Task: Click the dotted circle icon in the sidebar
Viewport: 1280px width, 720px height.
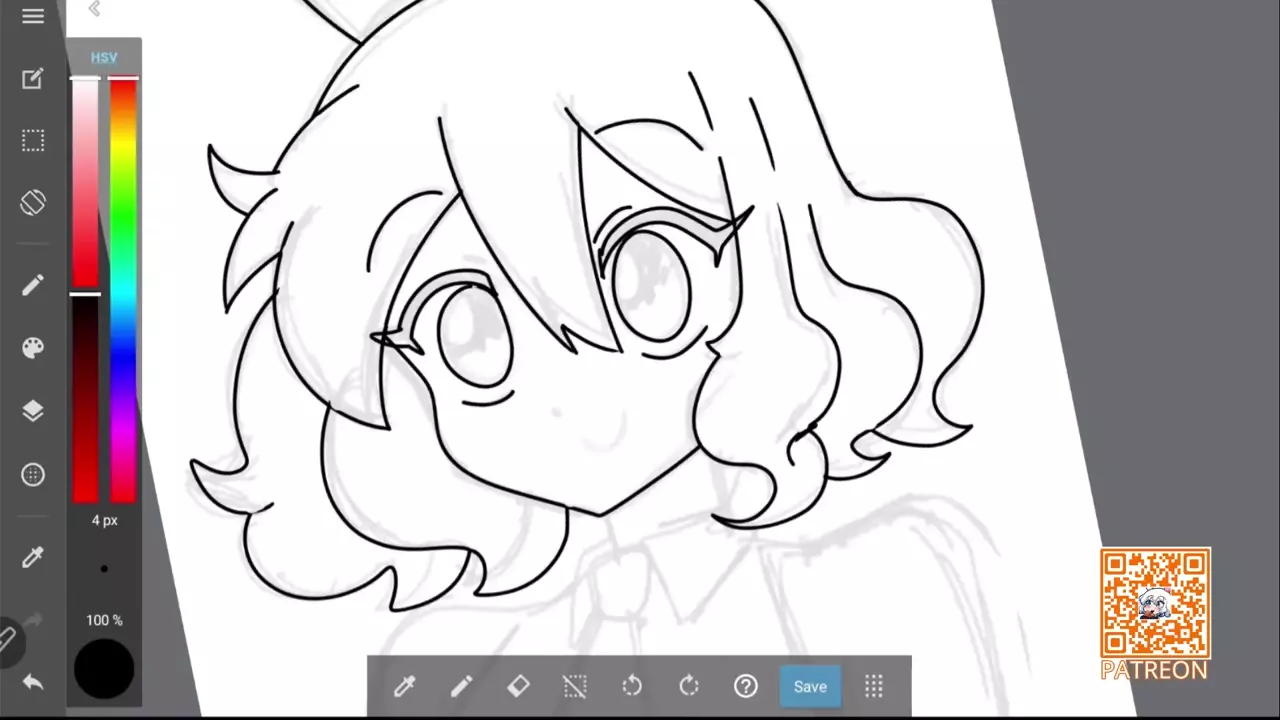Action: pyautogui.click(x=33, y=475)
